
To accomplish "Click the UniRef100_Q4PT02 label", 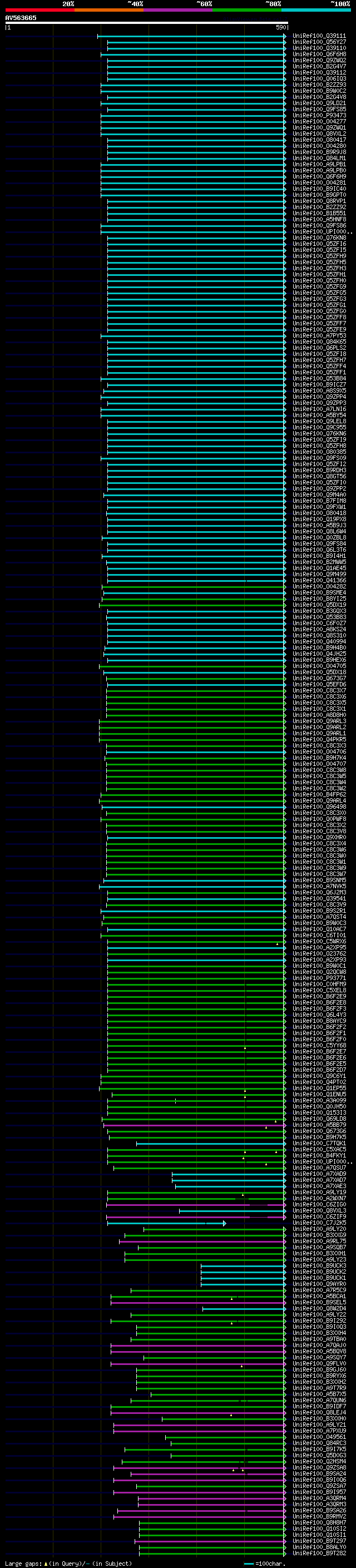I will (319, 1082).
